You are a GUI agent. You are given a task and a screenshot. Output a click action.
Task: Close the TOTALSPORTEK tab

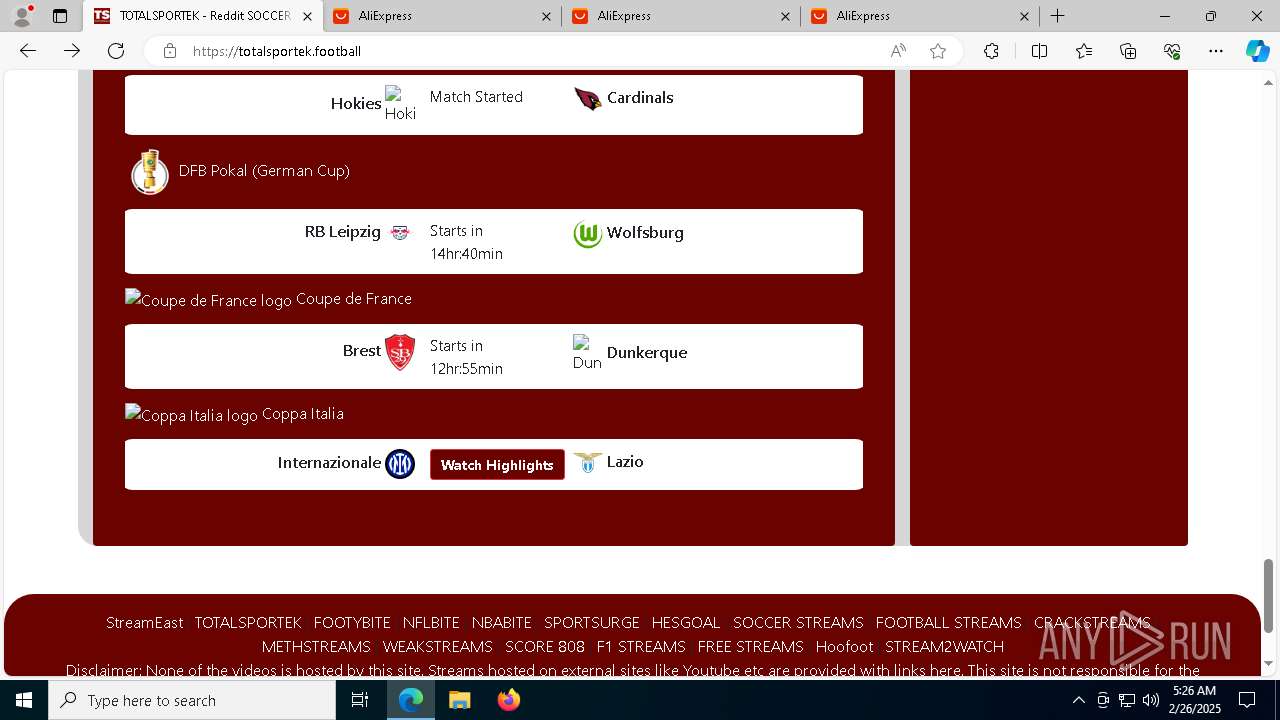tap(307, 16)
